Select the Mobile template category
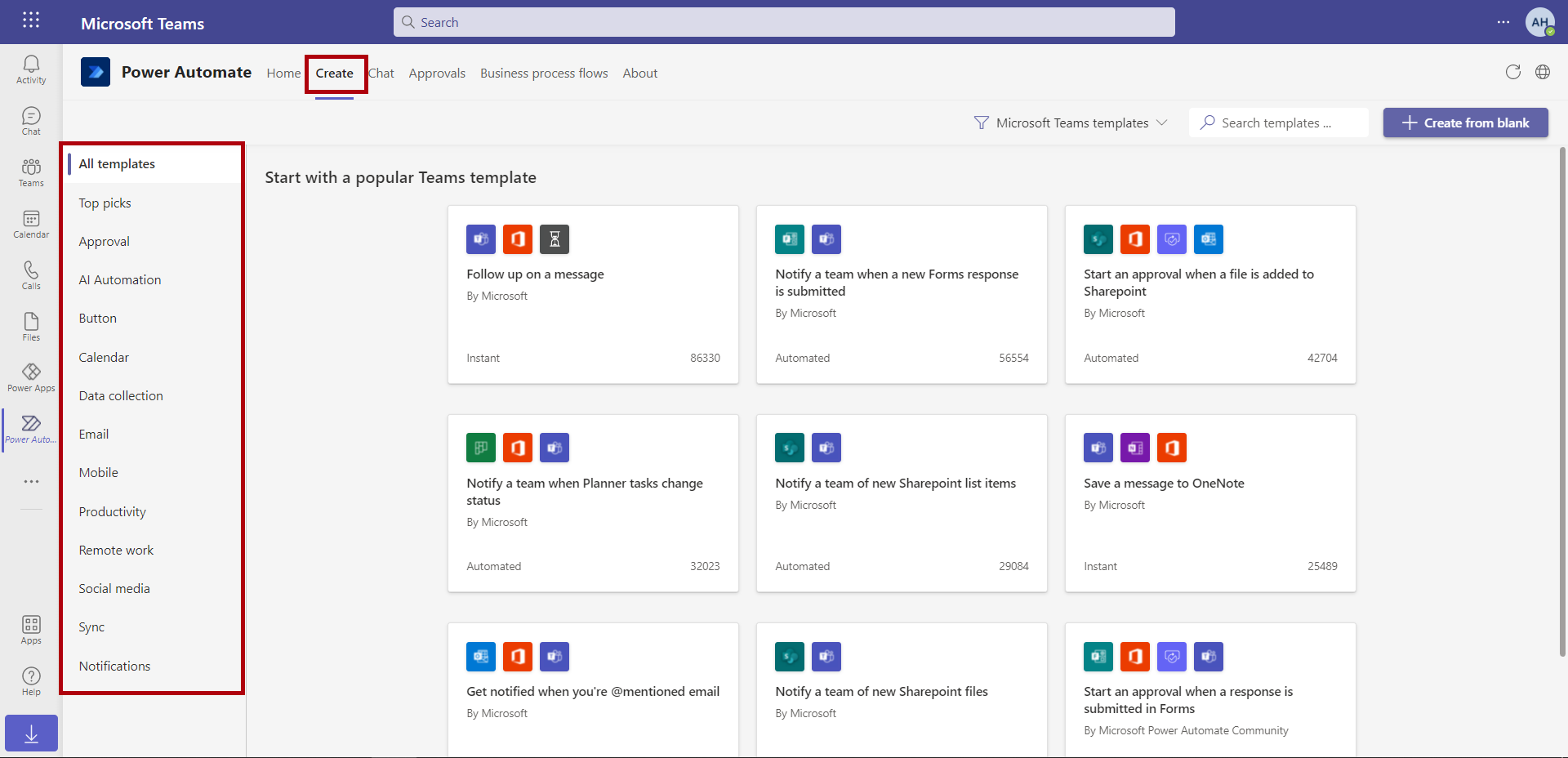Screen dimensions: 1568x758 click(153, 473)
